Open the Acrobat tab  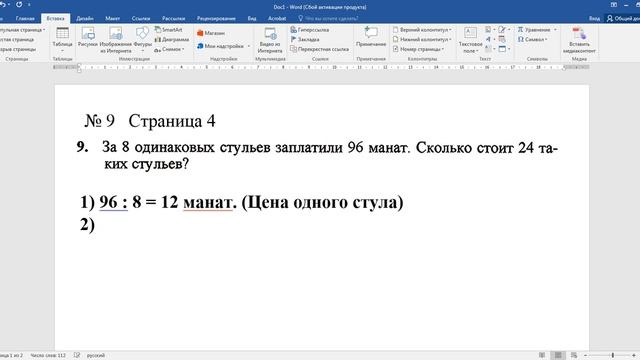pyautogui.click(x=277, y=18)
